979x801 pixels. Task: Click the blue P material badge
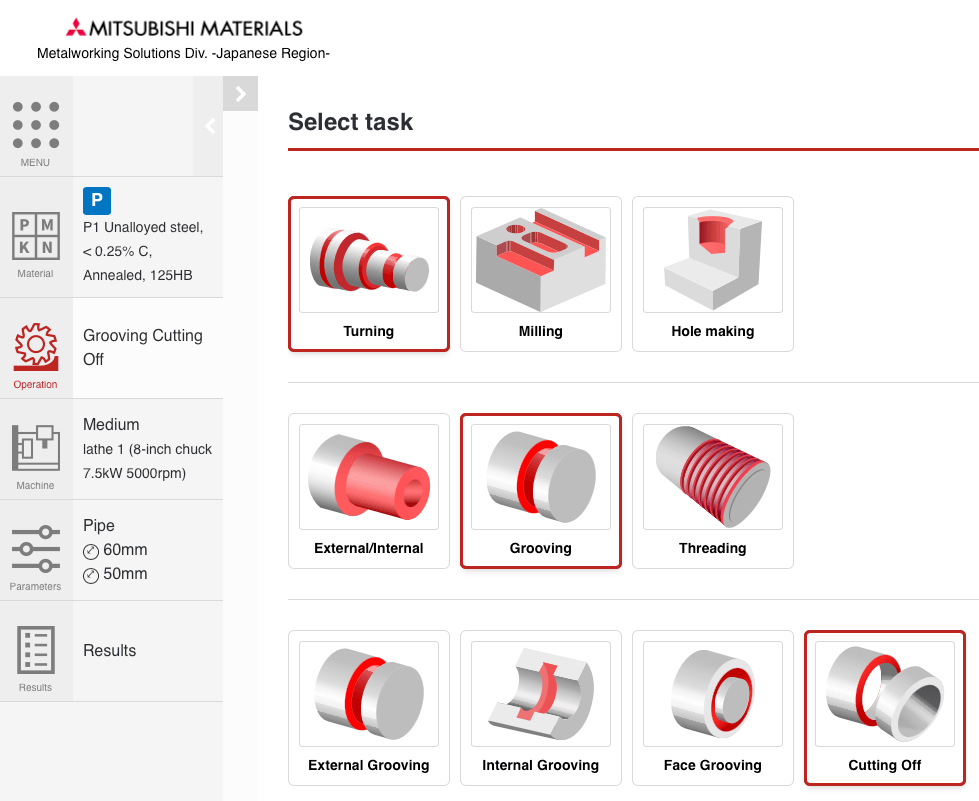[97, 200]
